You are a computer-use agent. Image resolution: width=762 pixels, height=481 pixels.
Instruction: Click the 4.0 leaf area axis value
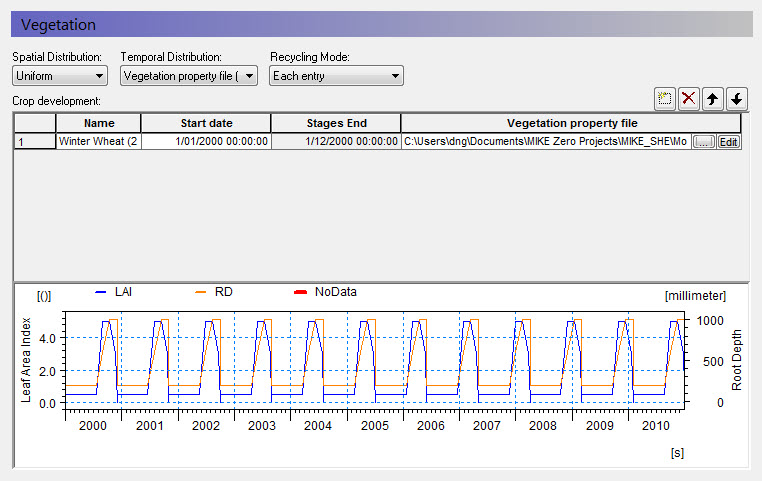pyautogui.click(x=47, y=339)
